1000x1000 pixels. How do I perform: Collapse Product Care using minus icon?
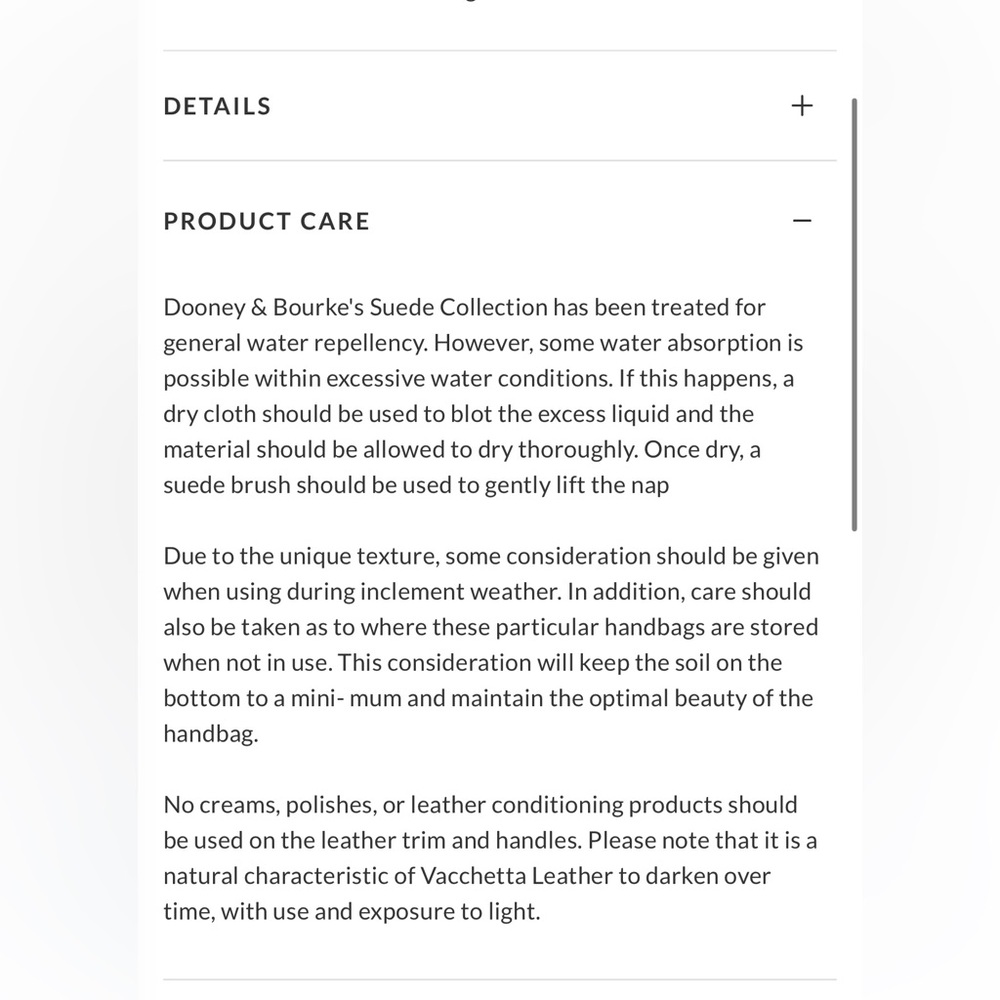[x=802, y=221]
